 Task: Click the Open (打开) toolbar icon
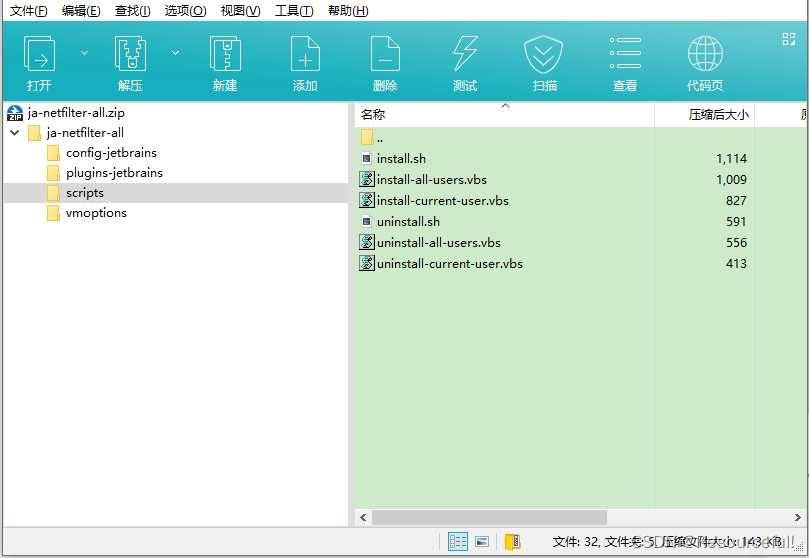point(39,54)
